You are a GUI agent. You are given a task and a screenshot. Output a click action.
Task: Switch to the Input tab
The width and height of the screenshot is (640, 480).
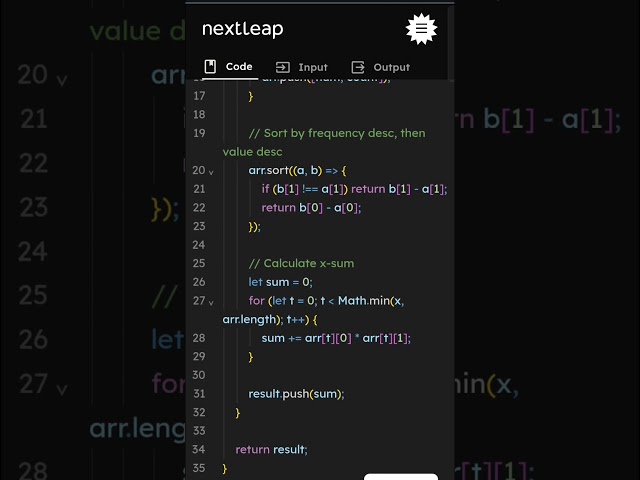302,67
